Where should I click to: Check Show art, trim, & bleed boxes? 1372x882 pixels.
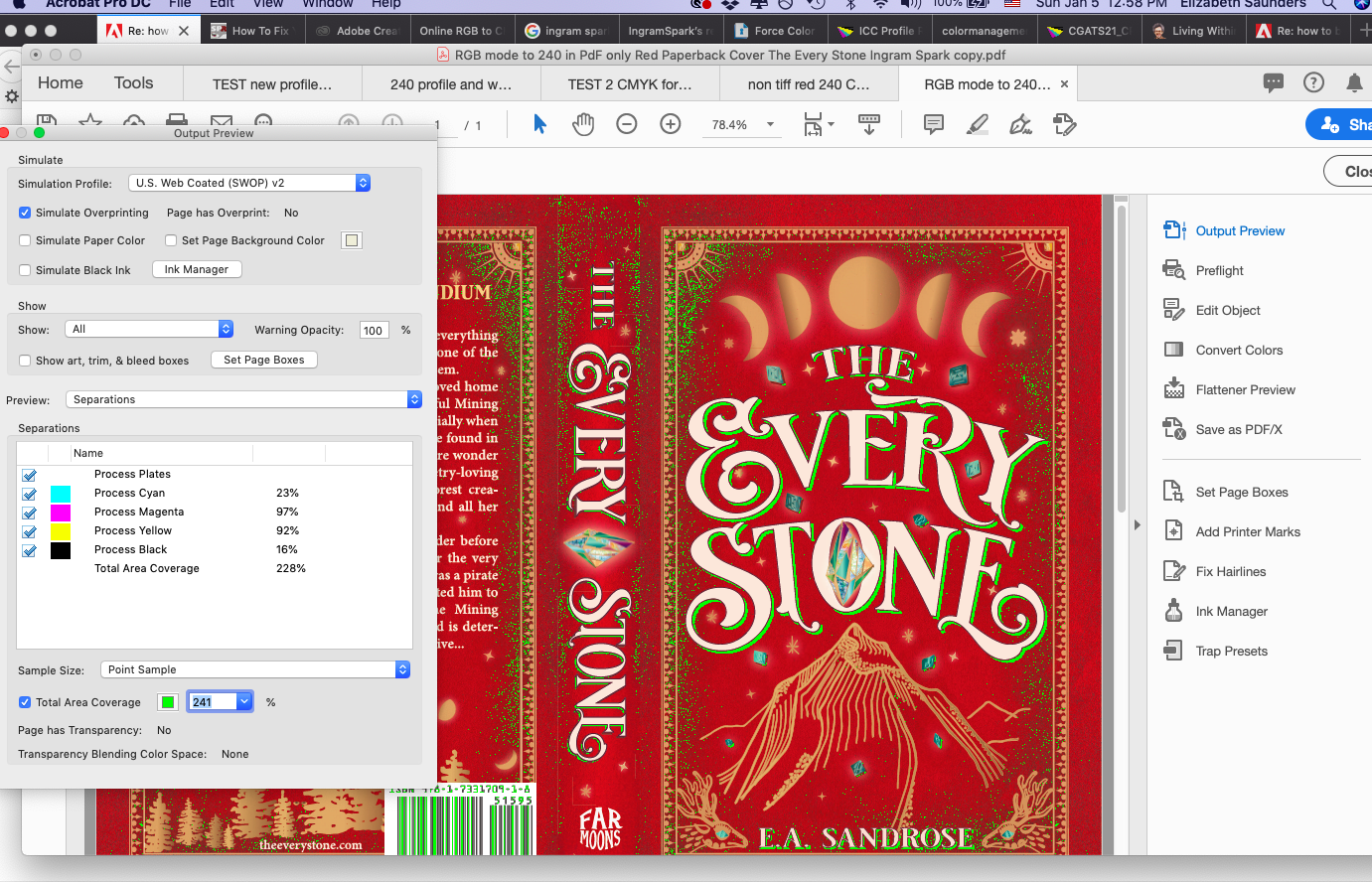[x=25, y=361]
